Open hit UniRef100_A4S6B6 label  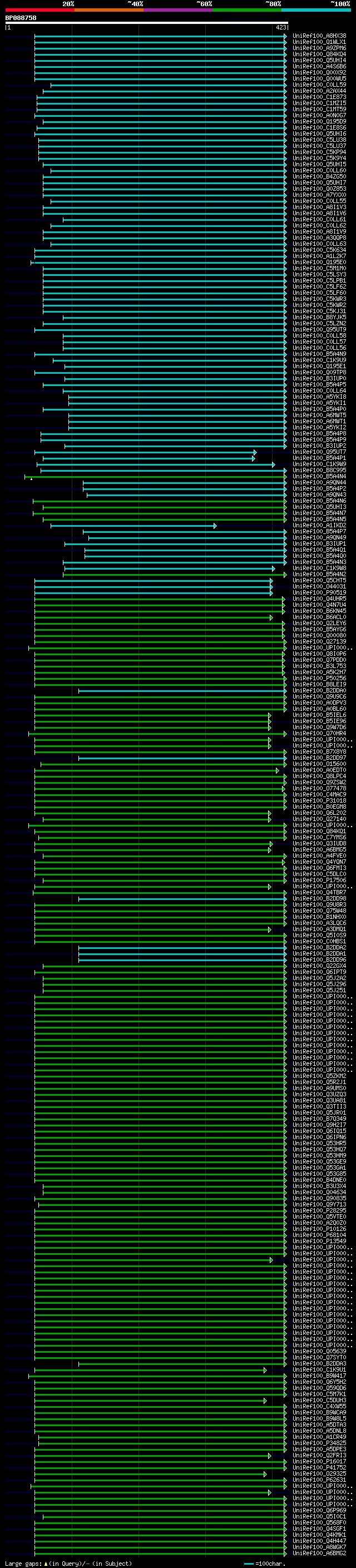319,66
